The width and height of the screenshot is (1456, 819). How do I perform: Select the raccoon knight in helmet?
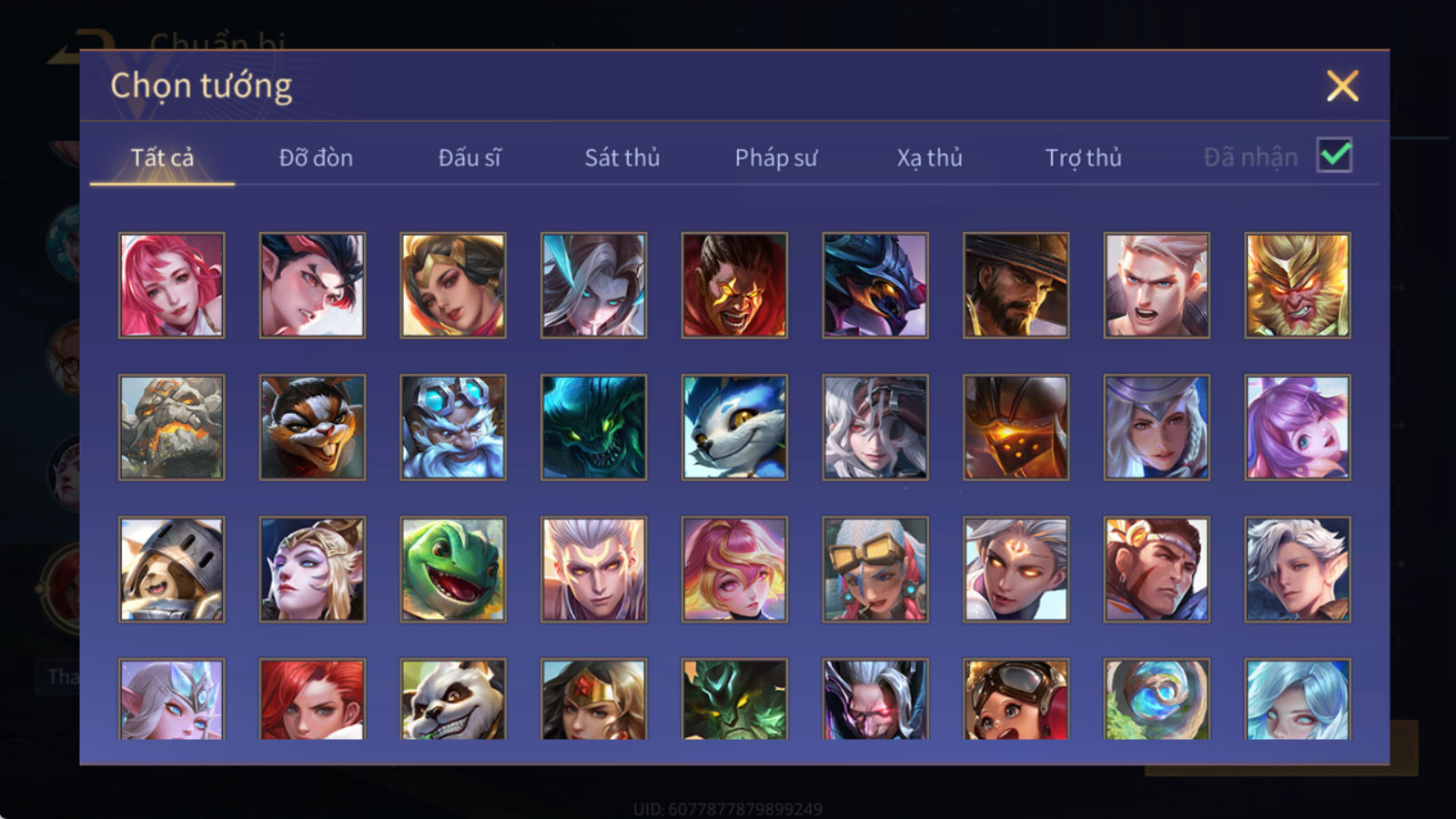coord(171,570)
